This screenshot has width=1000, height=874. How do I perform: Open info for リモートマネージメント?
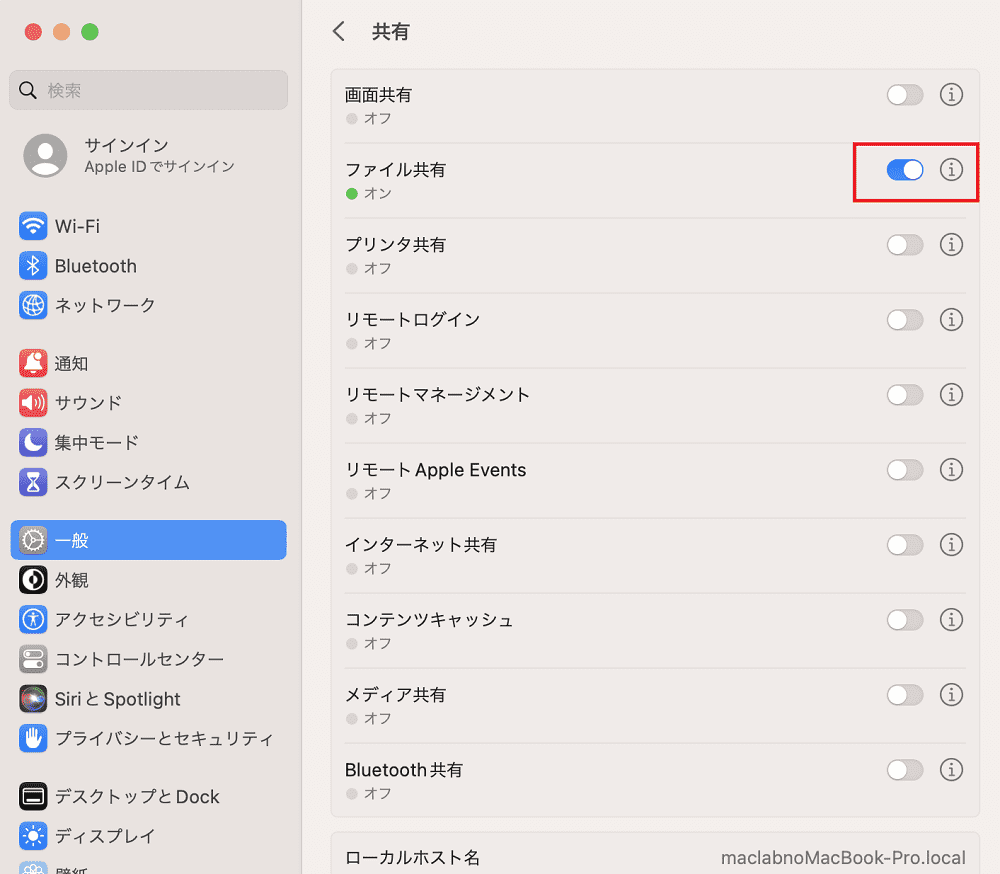pyautogui.click(x=951, y=395)
